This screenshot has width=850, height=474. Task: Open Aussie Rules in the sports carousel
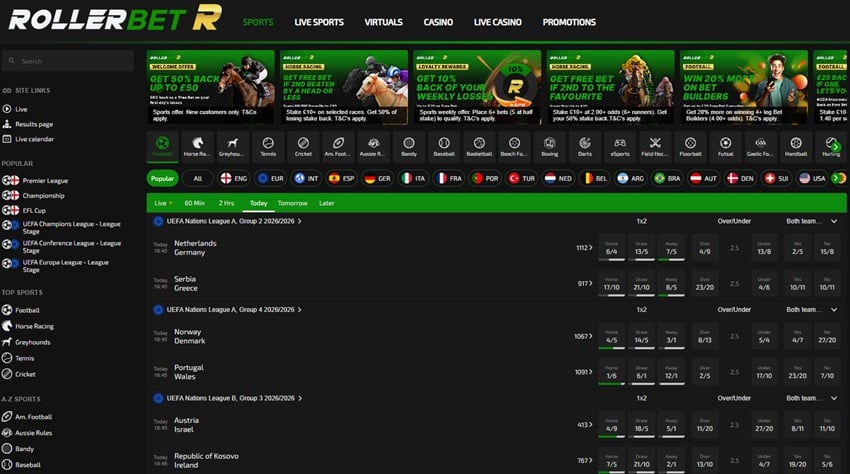click(x=374, y=146)
